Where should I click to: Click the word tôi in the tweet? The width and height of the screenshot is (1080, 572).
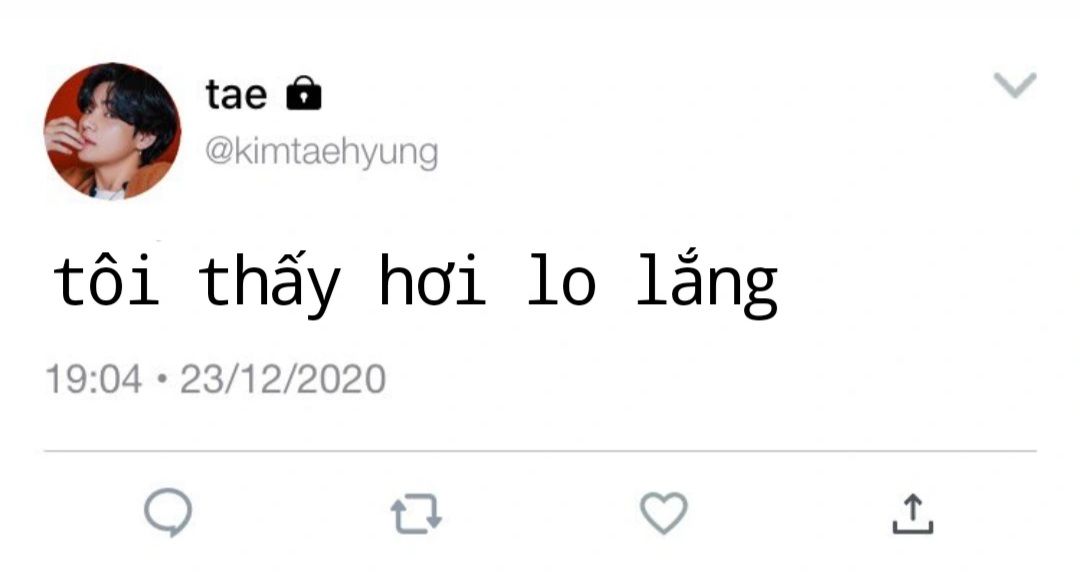tap(106, 280)
